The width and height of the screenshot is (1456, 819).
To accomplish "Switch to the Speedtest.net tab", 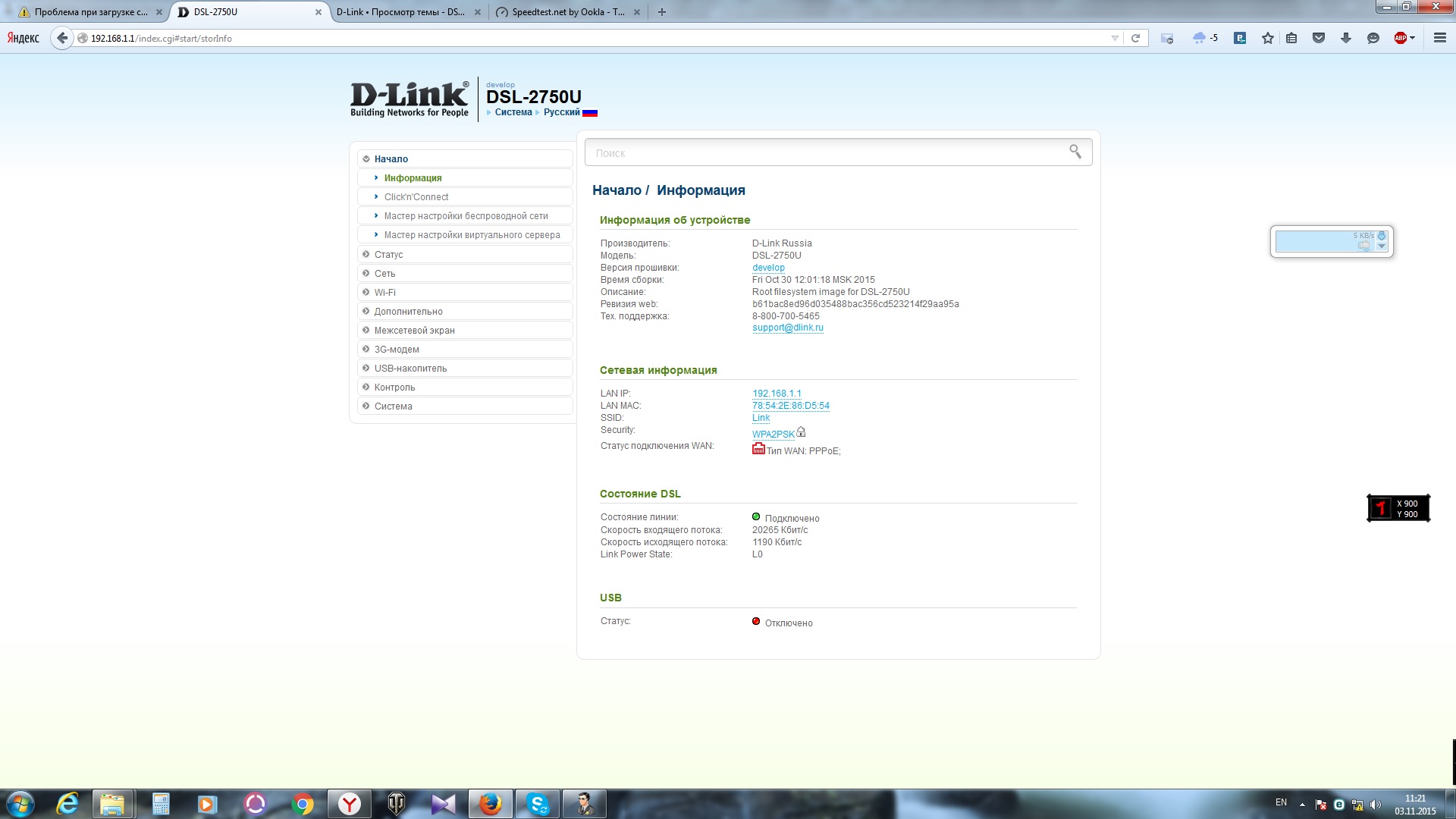I will pos(567,12).
